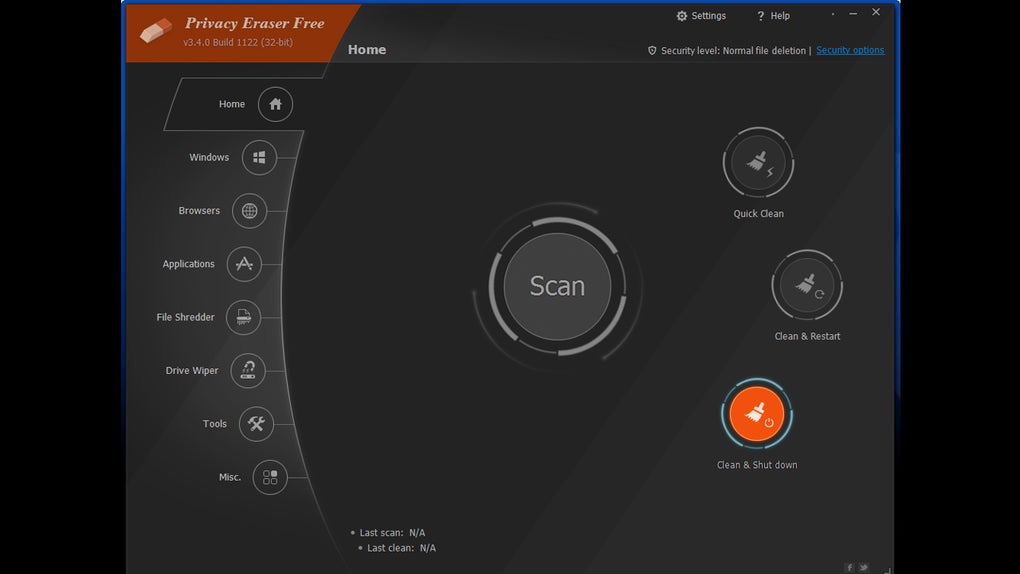Viewport: 1020px width, 574px height.
Task: Minimize the Privacy Eraser window
Action: tap(853, 13)
